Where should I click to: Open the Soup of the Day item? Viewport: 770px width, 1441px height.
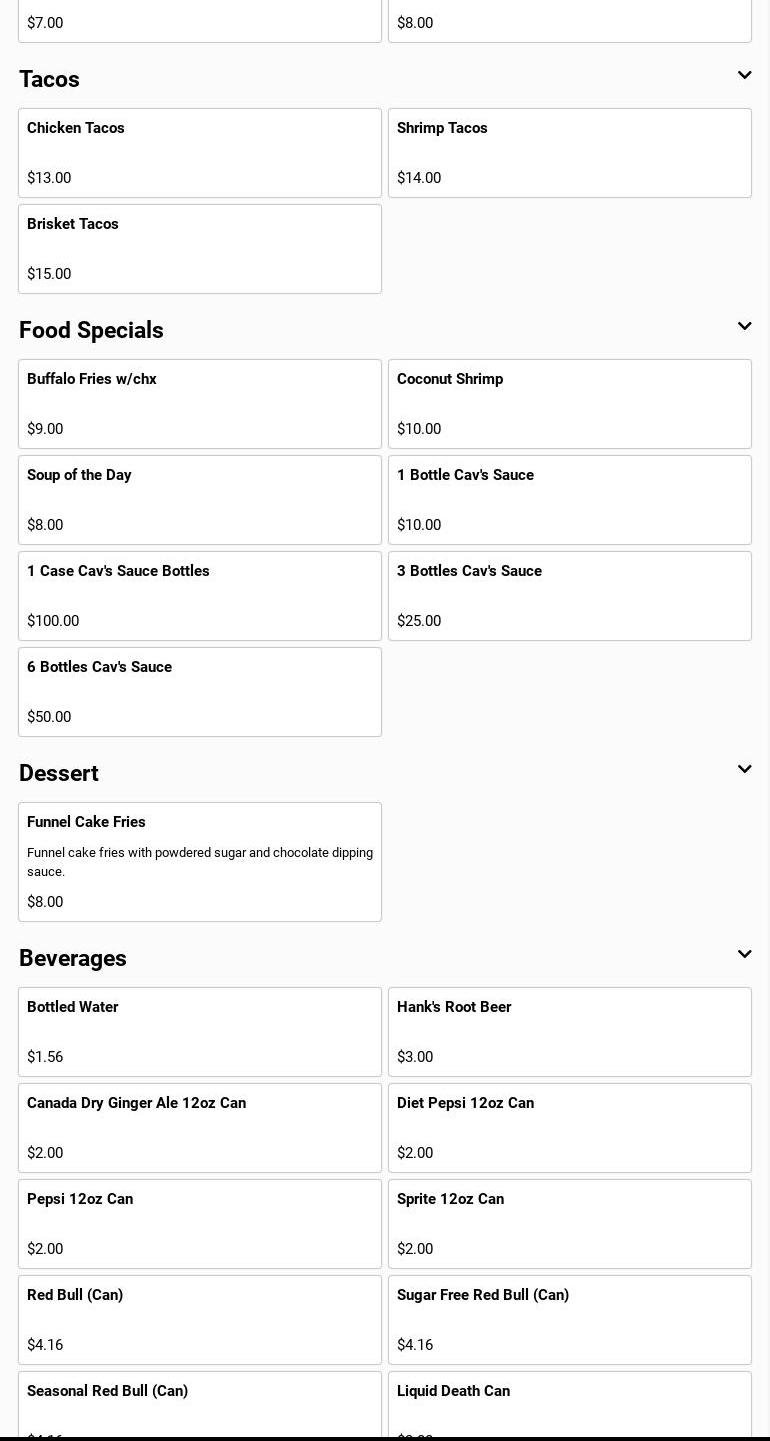[x=200, y=500]
